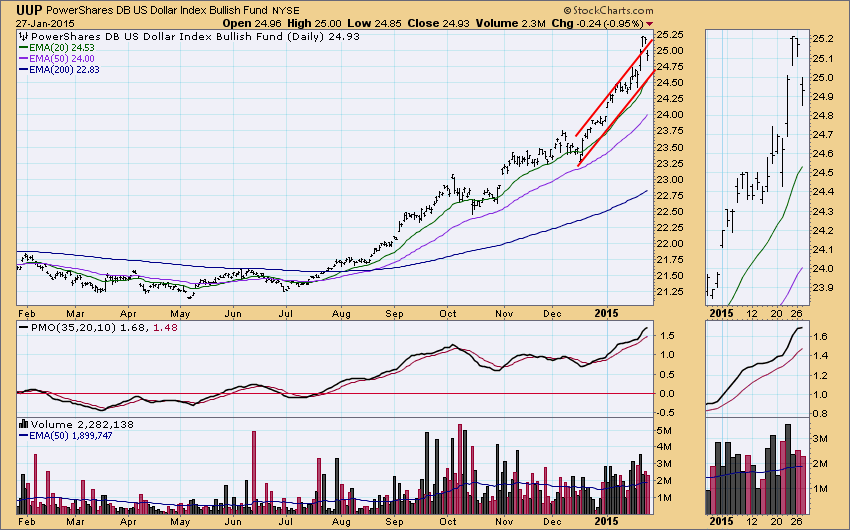
Task: Select the Open 24.96 value
Action: point(252,23)
